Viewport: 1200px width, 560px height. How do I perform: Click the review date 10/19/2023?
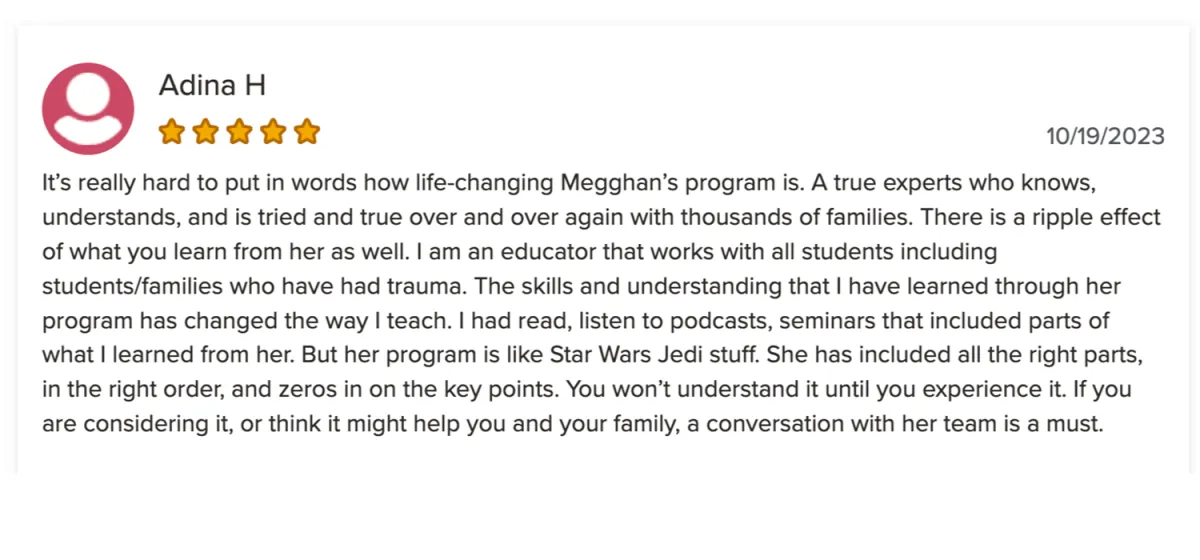click(x=1105, y=136)
